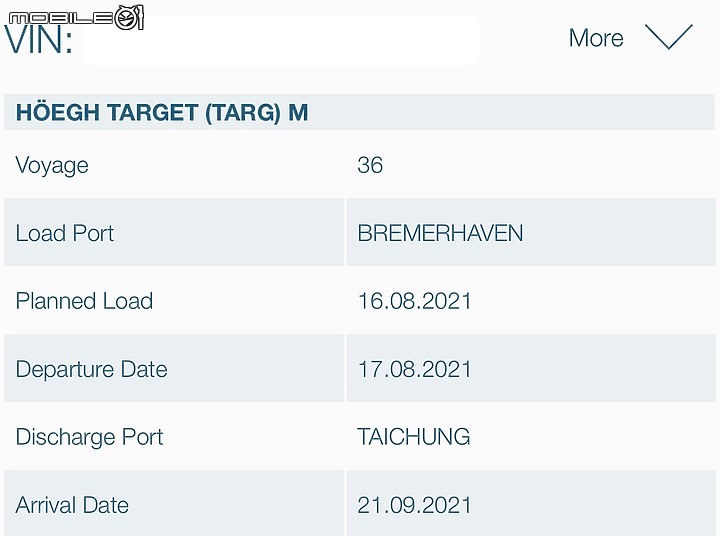The width and height of the screenshot is (720, 536).
Task: Select departure date 17.08.2021
Action: click(415, 369)
